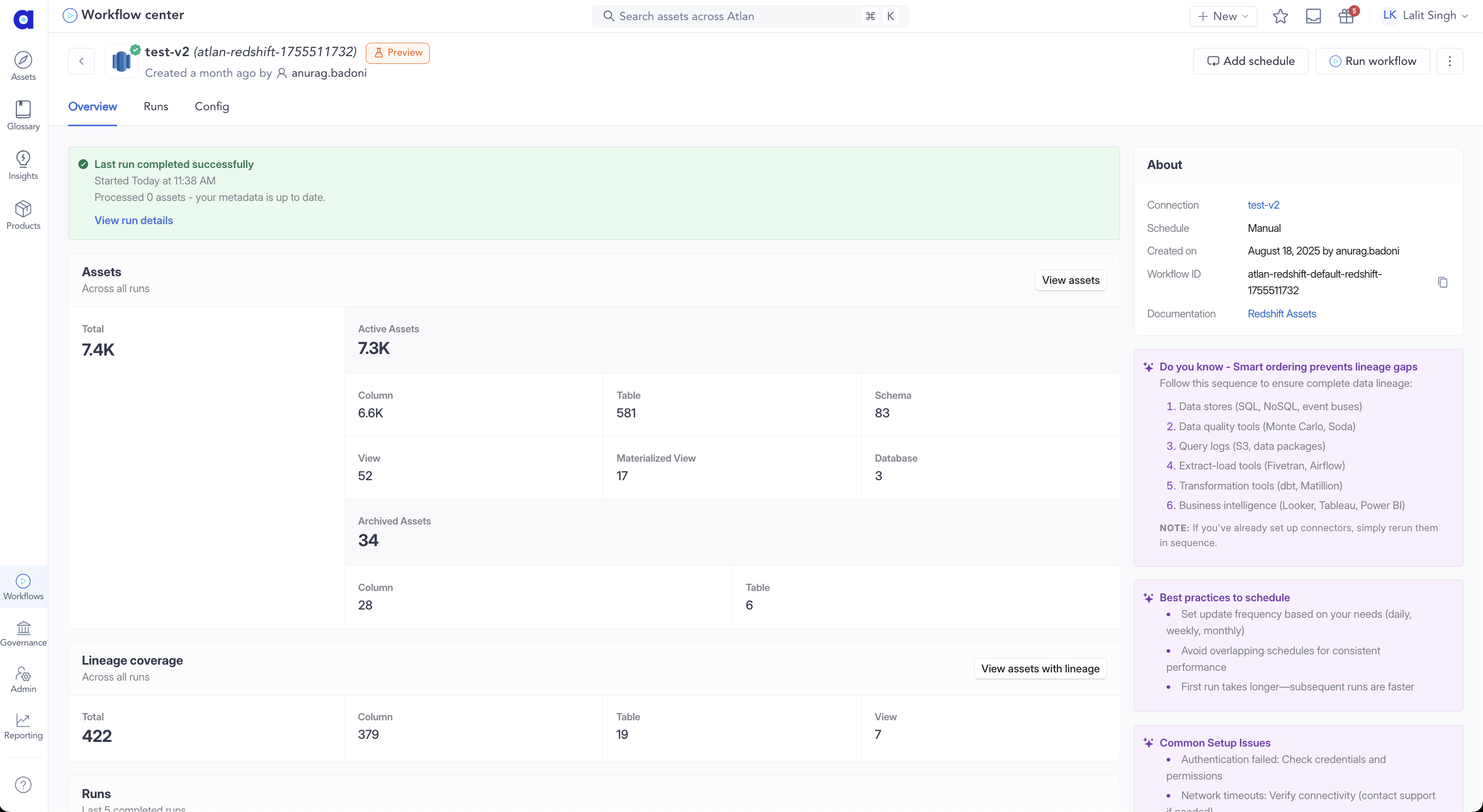Click the Add schedule button
Viewport: 1483px width, 812px height.
point(1251,61)
